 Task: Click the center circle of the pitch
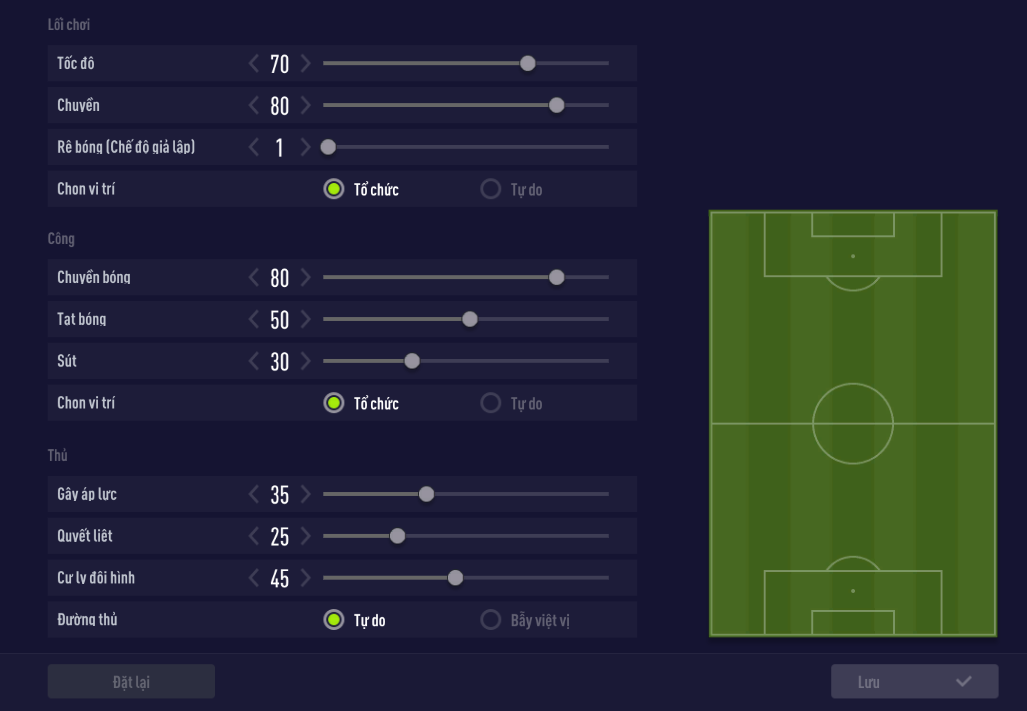[x=853, y=423]
